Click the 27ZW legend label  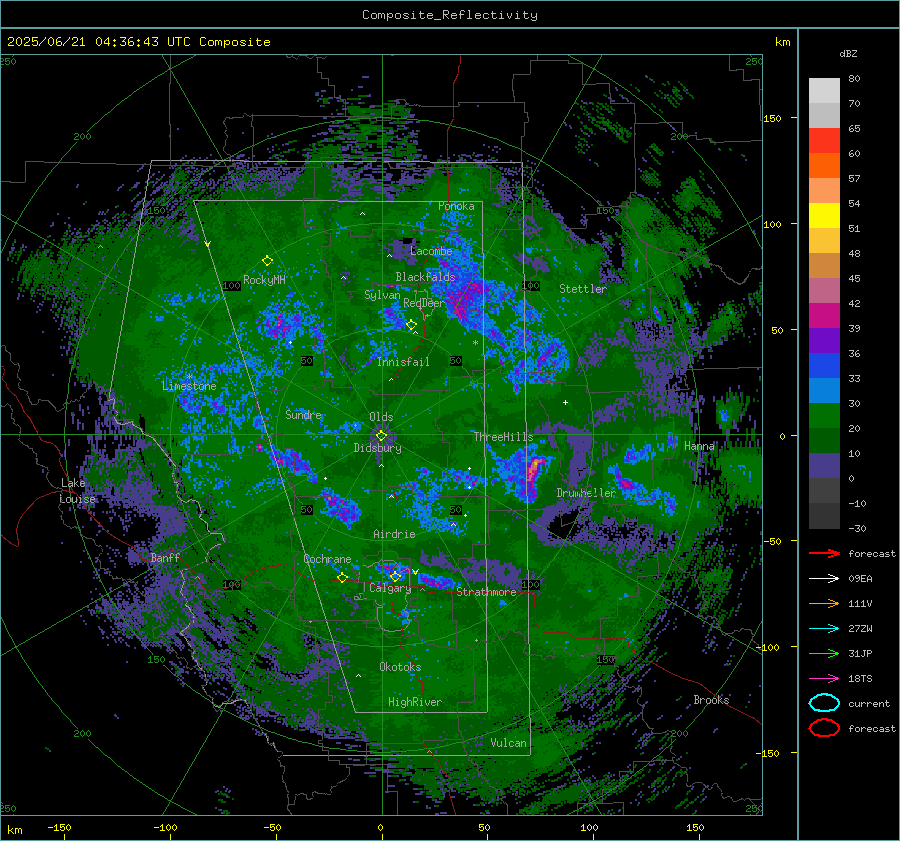[860, 629]
